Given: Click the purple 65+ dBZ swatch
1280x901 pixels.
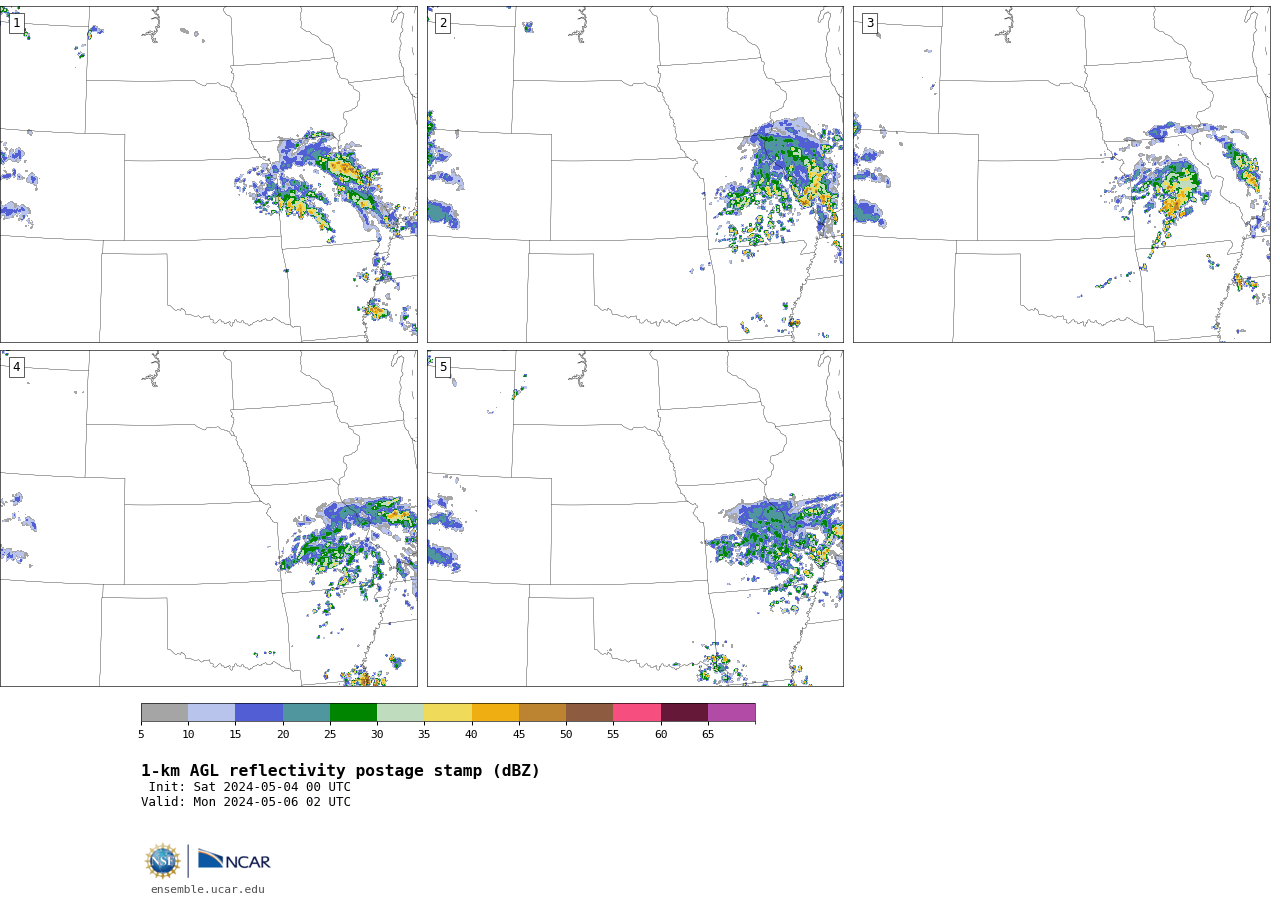Looking at the screenshot, I should tap(731, 713).
